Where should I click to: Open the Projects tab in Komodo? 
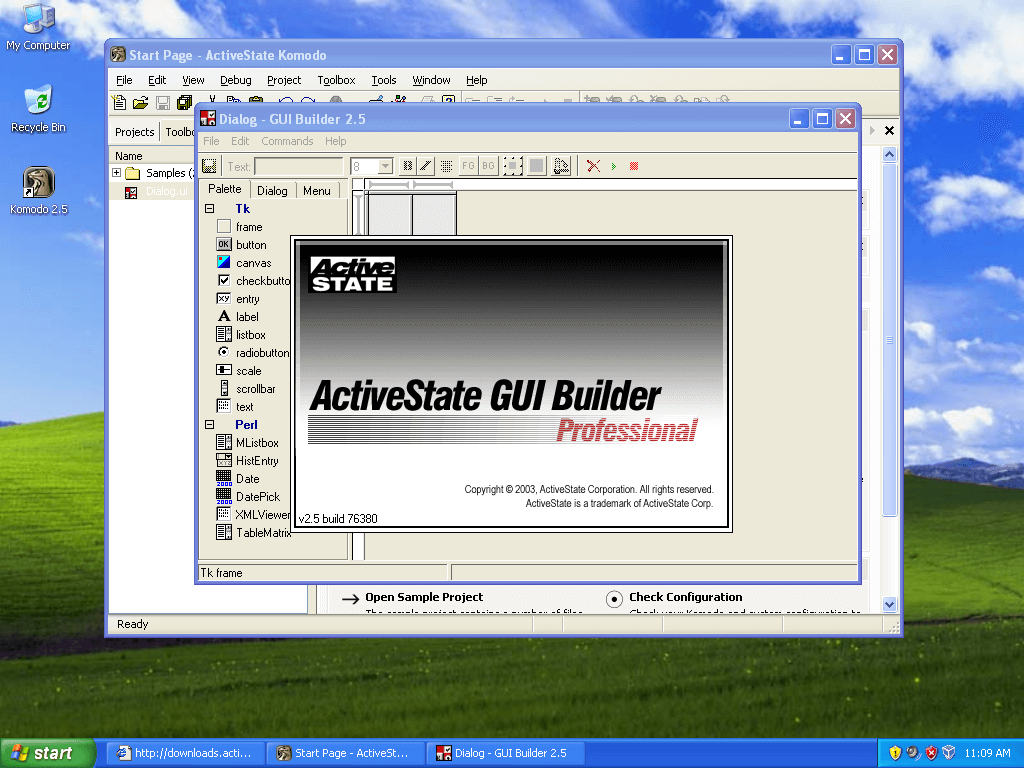135,132
